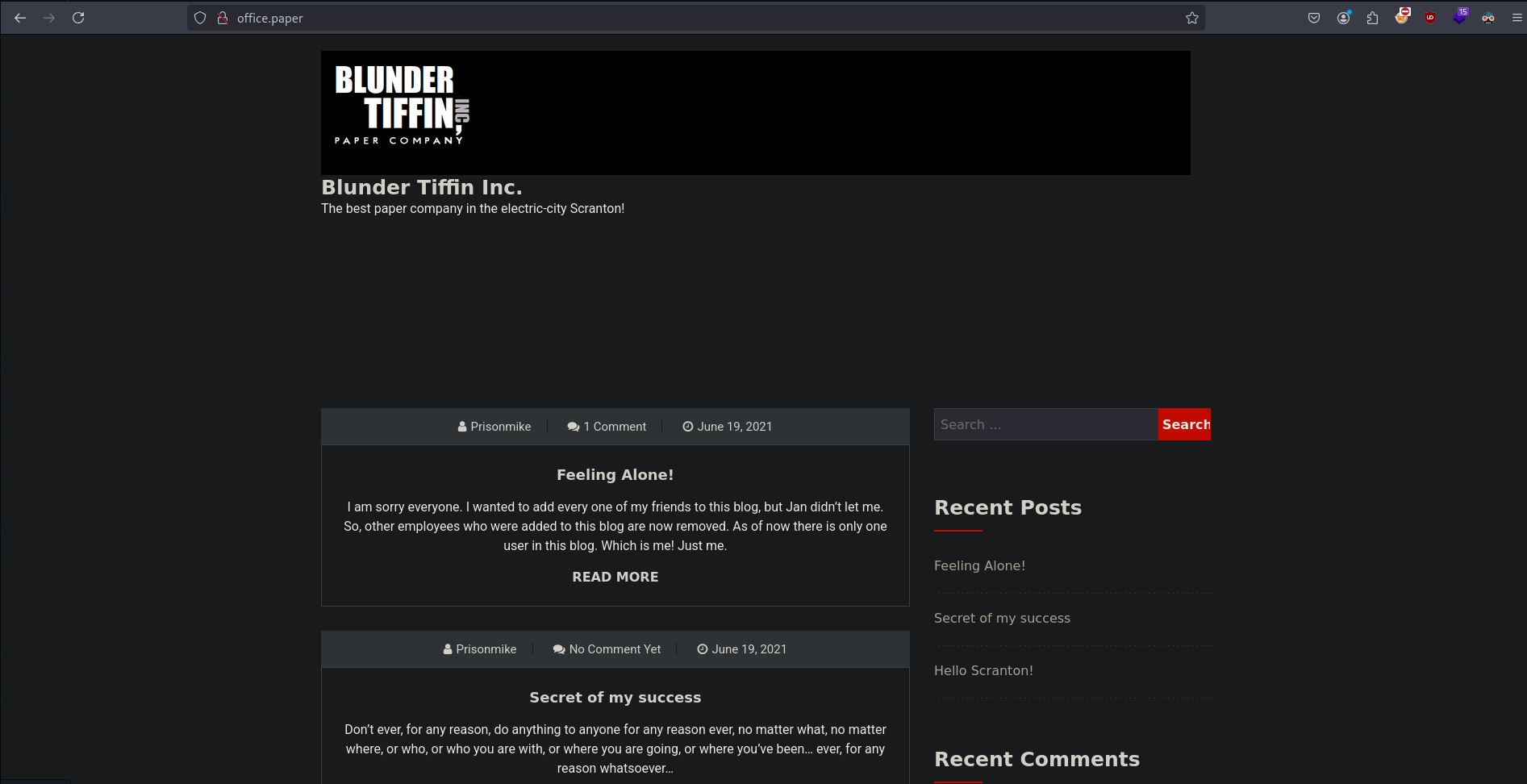Open the Pocket save icon

coord(1314,18)
